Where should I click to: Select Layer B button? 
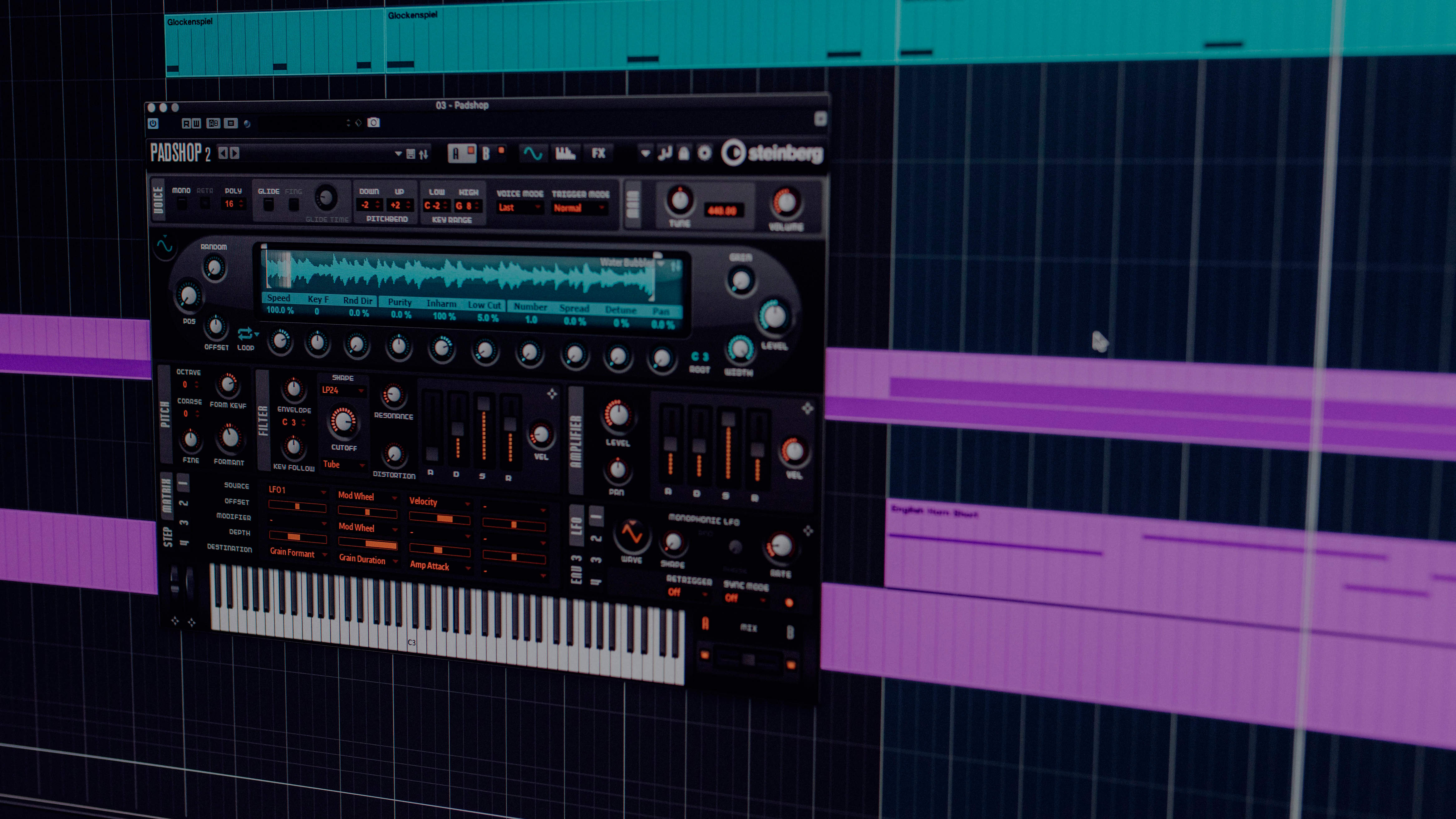click(x=492, y=153)
